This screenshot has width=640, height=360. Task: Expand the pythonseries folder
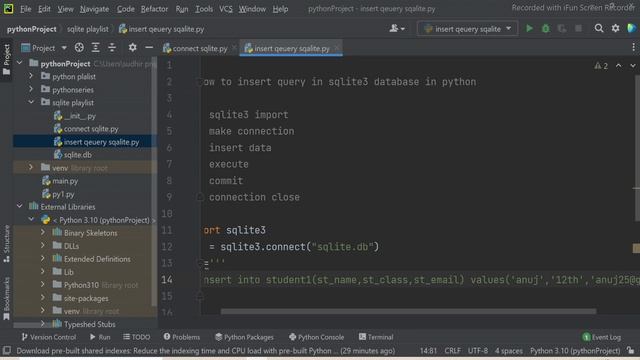31,89
